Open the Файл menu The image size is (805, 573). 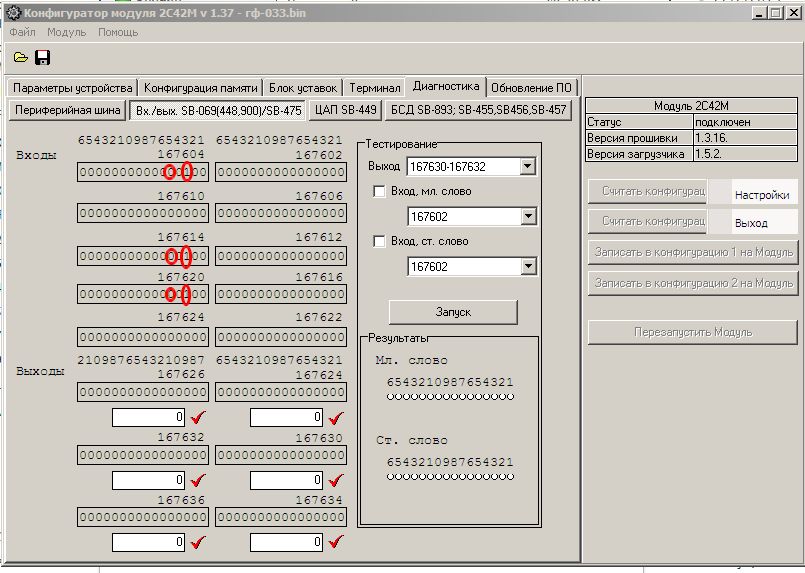point(23,32)
